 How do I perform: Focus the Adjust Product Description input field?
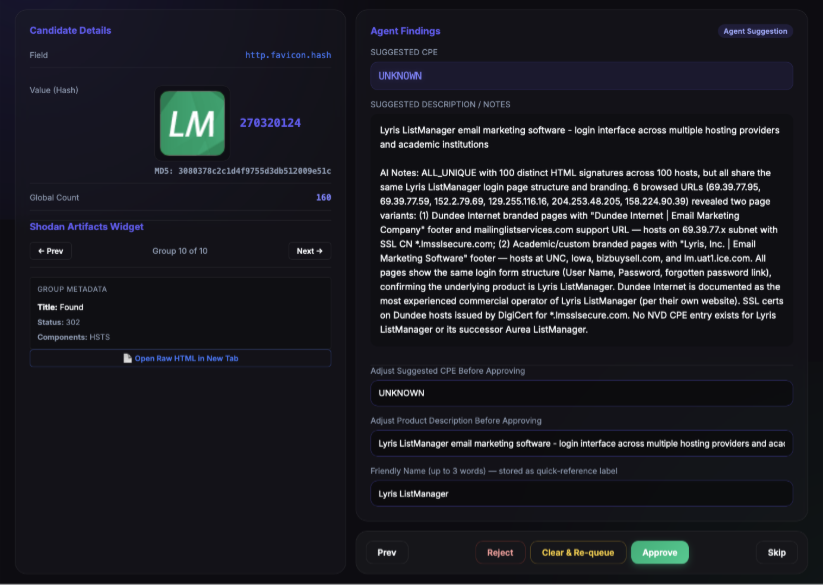pyautogui.click(x=581, y=443)
